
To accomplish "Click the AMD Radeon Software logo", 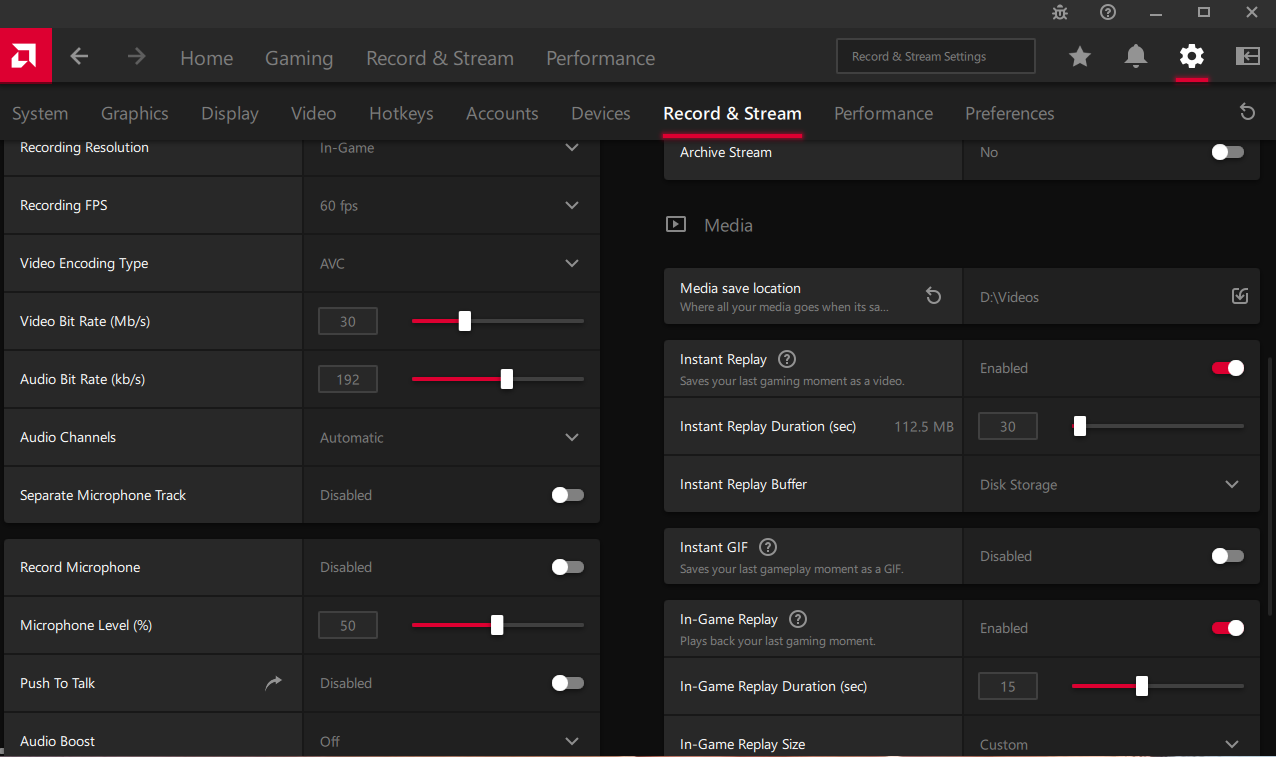I will click(x=25, y=56).
